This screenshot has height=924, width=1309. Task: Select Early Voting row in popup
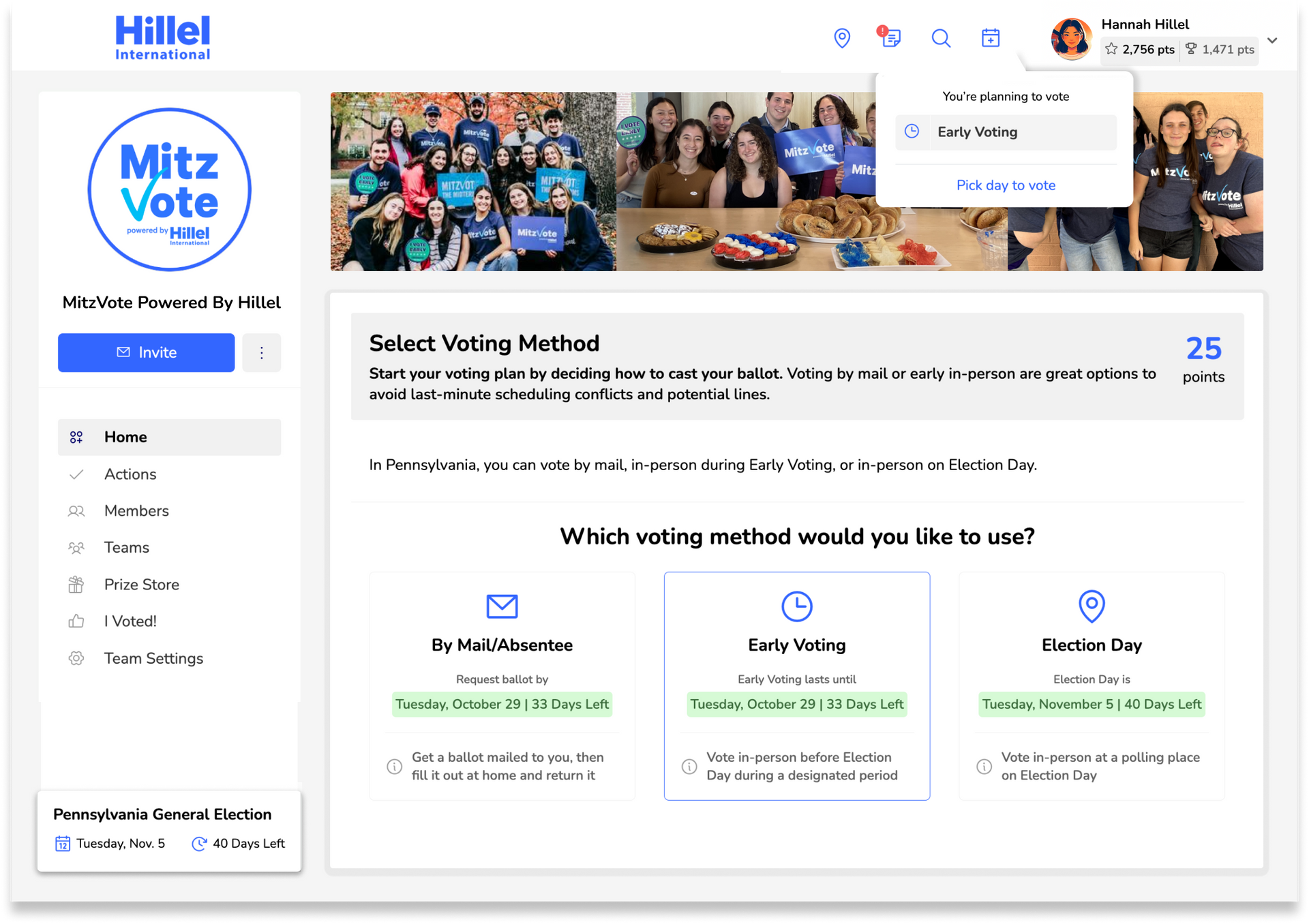pos(1006,132)
